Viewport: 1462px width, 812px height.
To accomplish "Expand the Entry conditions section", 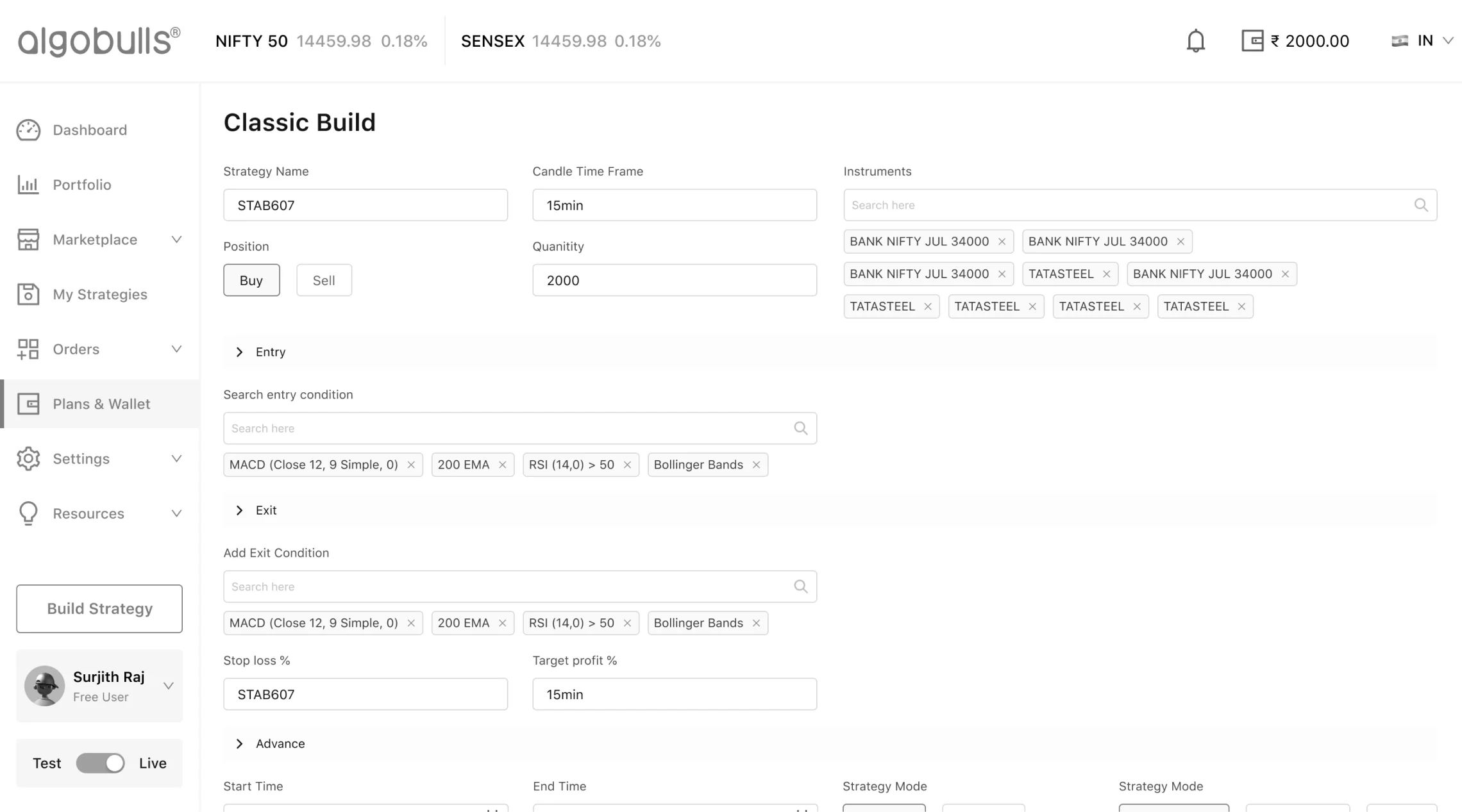I will [240, 351].
